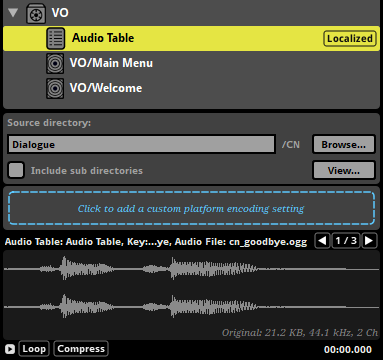Click the Localized tag badge
Screen dimensions: 383x360
click(x=350, y=38)
